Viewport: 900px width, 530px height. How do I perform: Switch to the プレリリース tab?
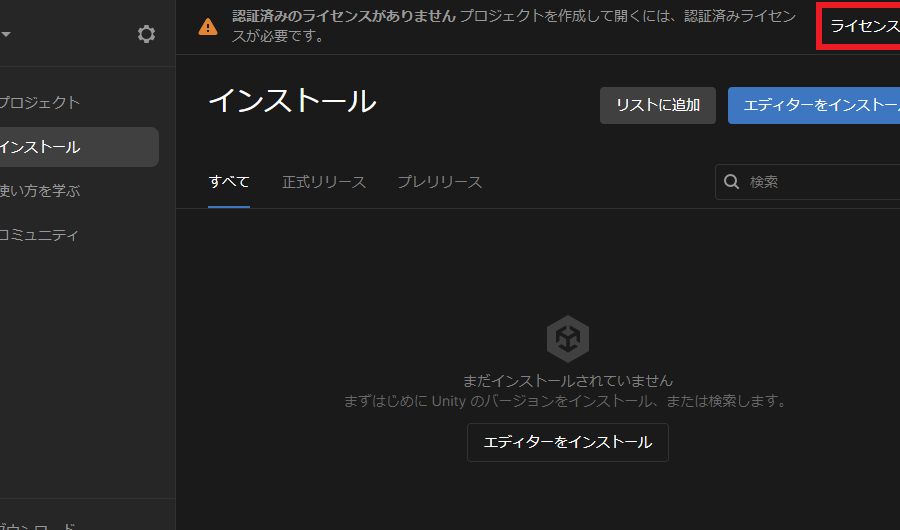pos(440,182)
